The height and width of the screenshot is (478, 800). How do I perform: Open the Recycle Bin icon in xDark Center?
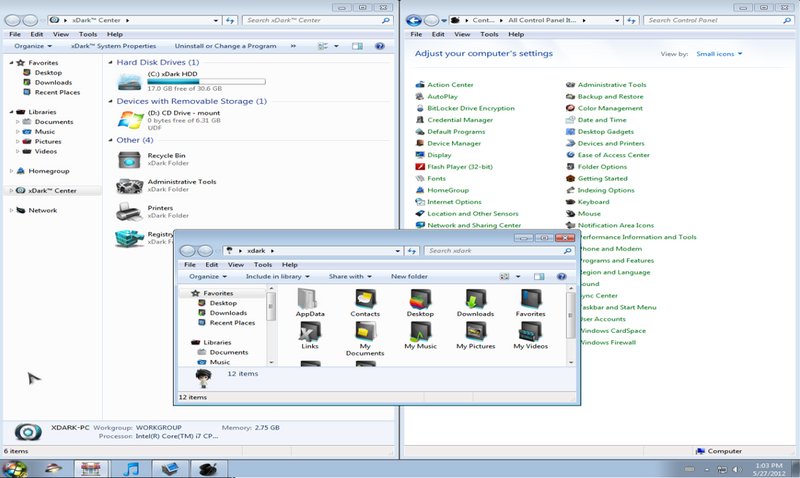pyautogui.click(x=129, y=160)
